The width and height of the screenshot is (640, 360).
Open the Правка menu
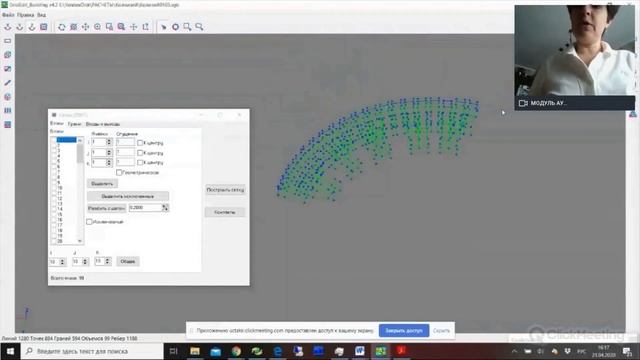tap(26, 15)
